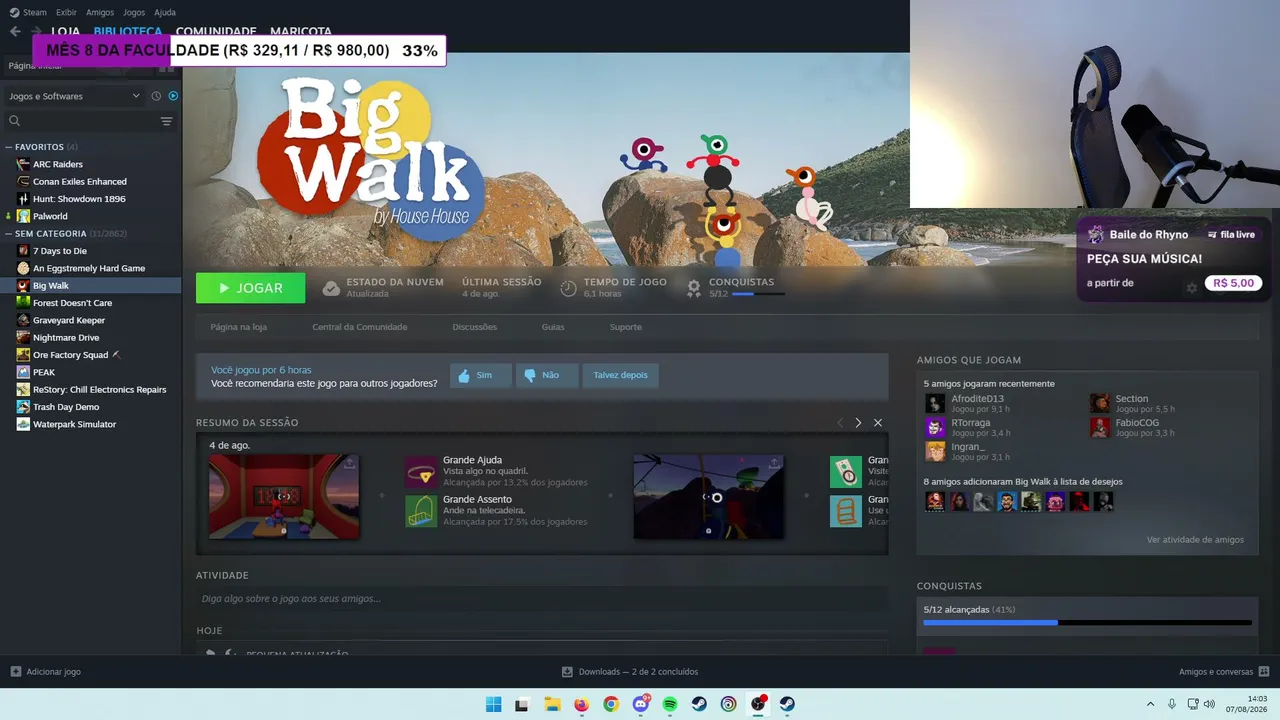
Task: Click the taskbar volume icon
Action: [x=1209, y=704]
